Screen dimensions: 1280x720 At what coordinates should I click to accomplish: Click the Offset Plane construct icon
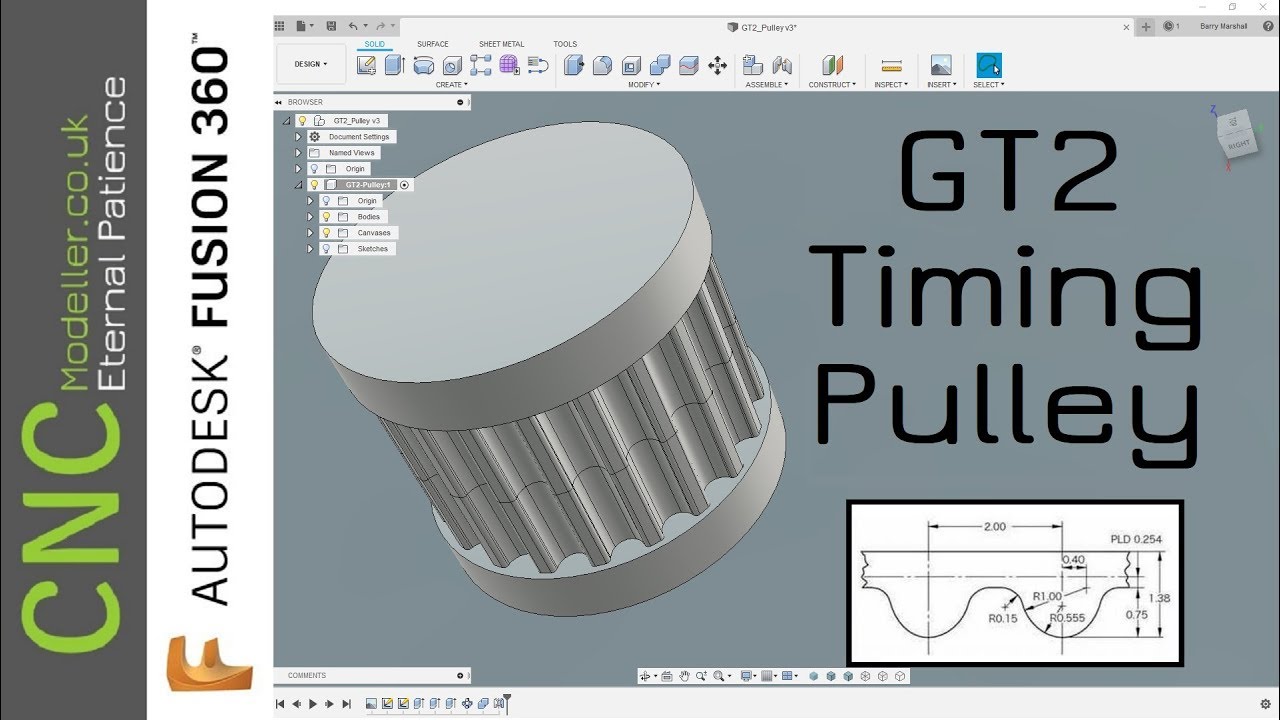[x=832, y=65]
